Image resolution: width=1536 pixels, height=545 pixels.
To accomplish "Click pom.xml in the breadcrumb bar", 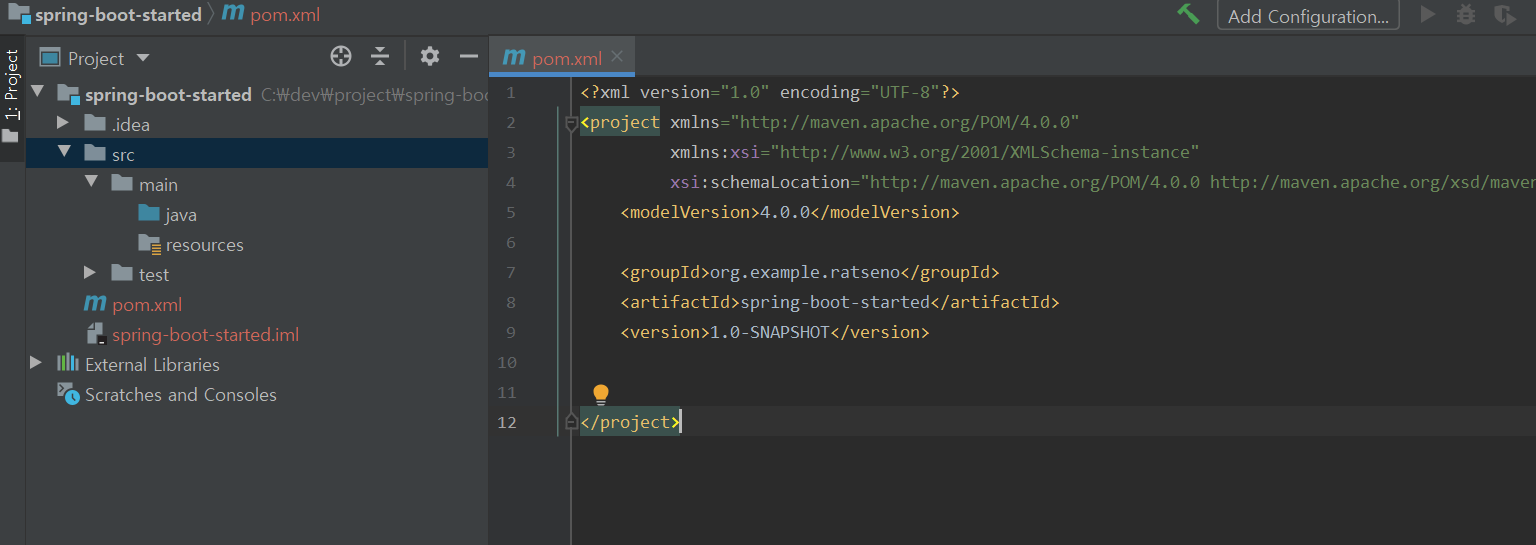I will pyautogui.click(x=285, y=15).
